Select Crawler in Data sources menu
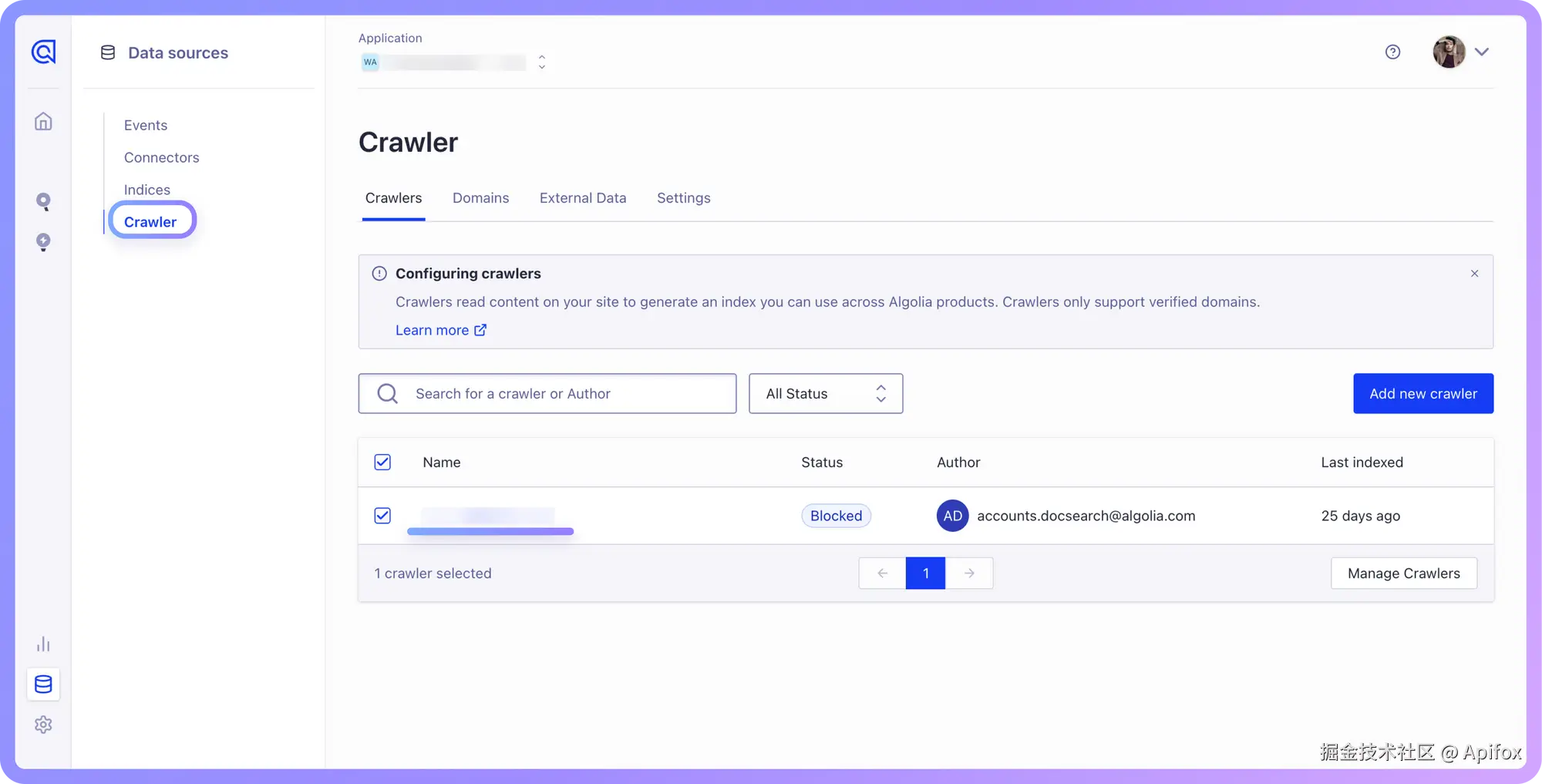This screenshot has height=784, width=1542. pos(151,222)
